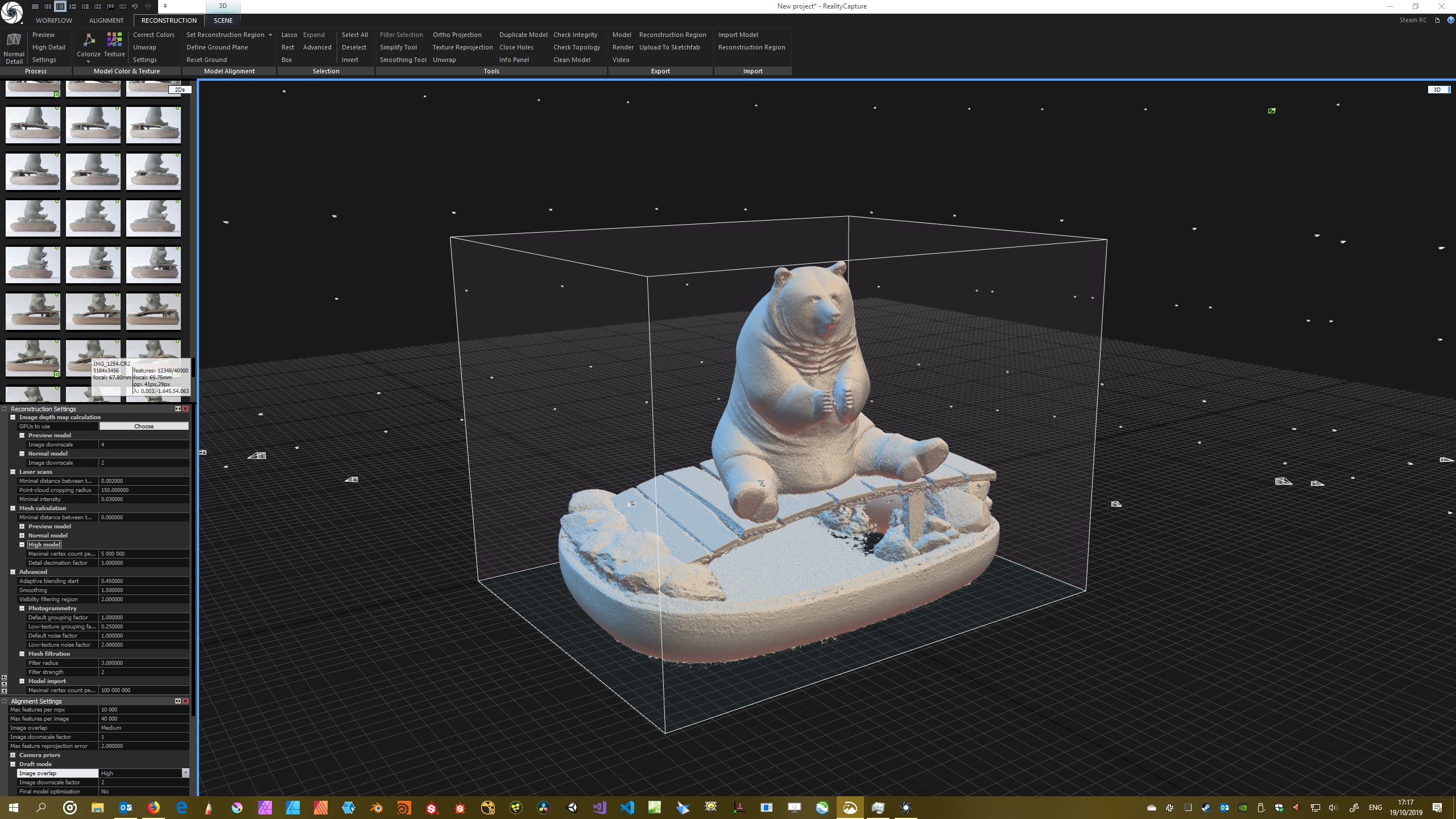Open Set Reconstruction Region dropdown arrow
The height and width of the screenshot is (819, 1456).
[x=270, y=35]
